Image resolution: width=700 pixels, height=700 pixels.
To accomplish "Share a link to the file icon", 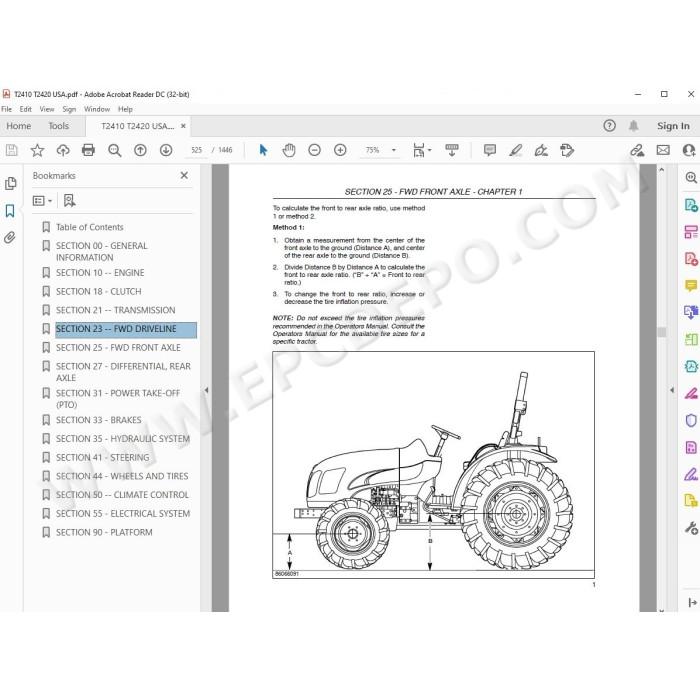I will [637, 150].
